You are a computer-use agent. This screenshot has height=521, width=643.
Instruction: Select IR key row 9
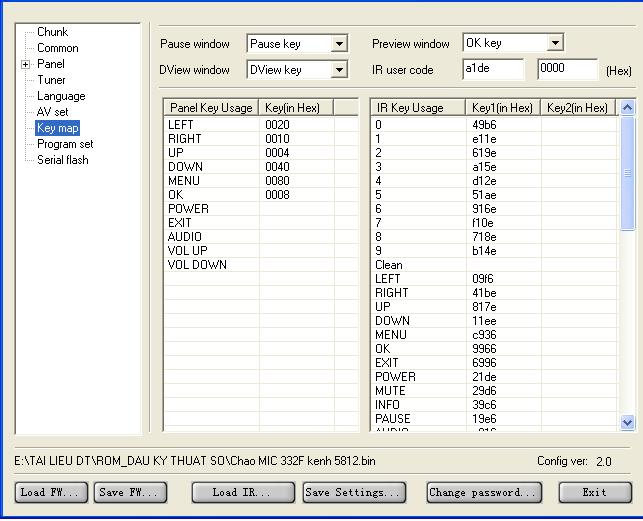coord(494,251)
